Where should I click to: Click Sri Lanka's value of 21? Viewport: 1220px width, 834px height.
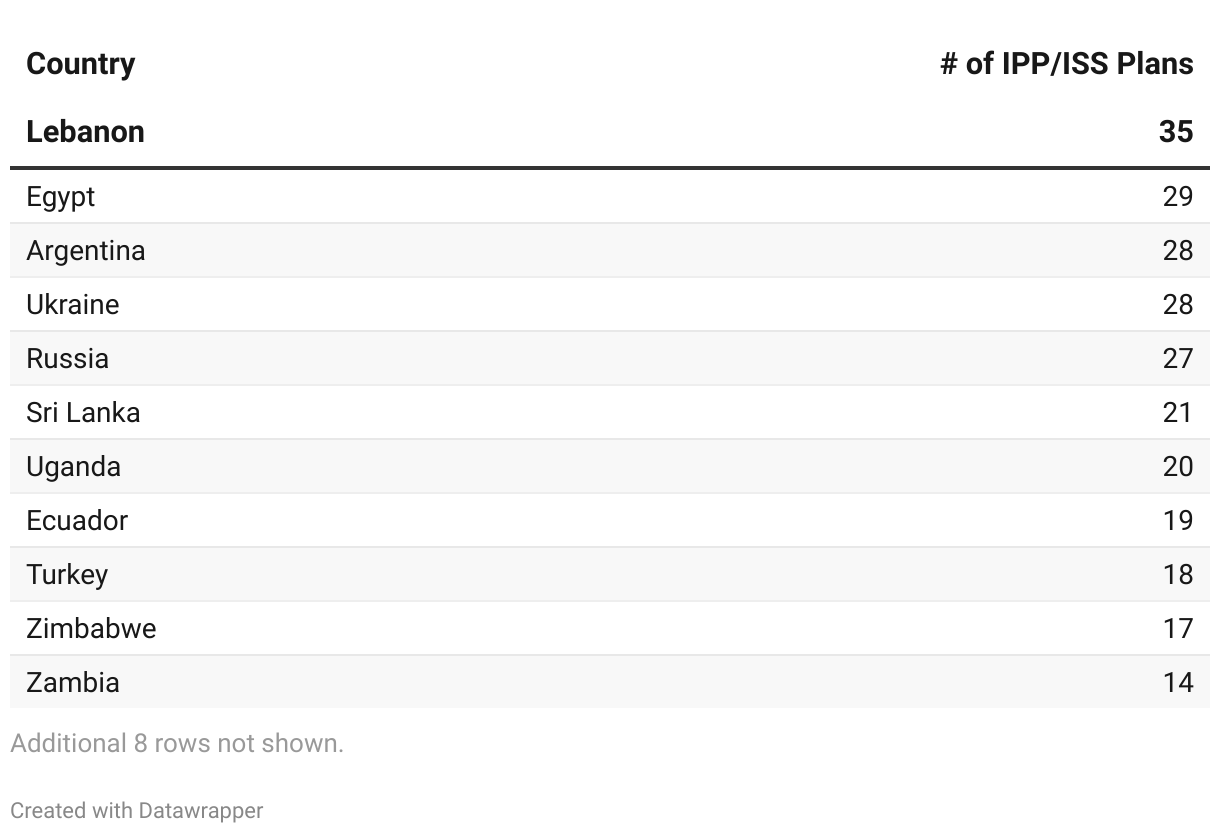click(x=1177, y=413)
